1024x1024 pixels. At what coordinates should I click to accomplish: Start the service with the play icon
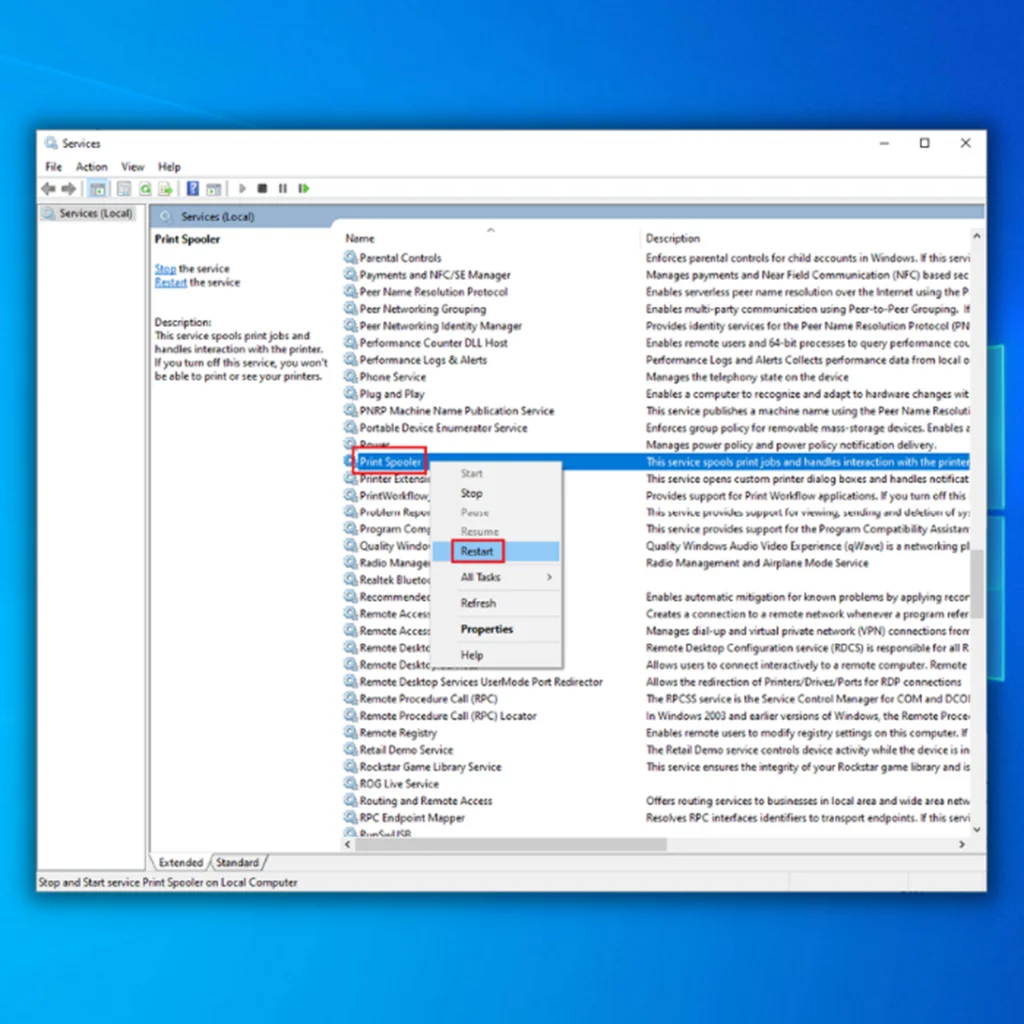[x=243, y=188]
